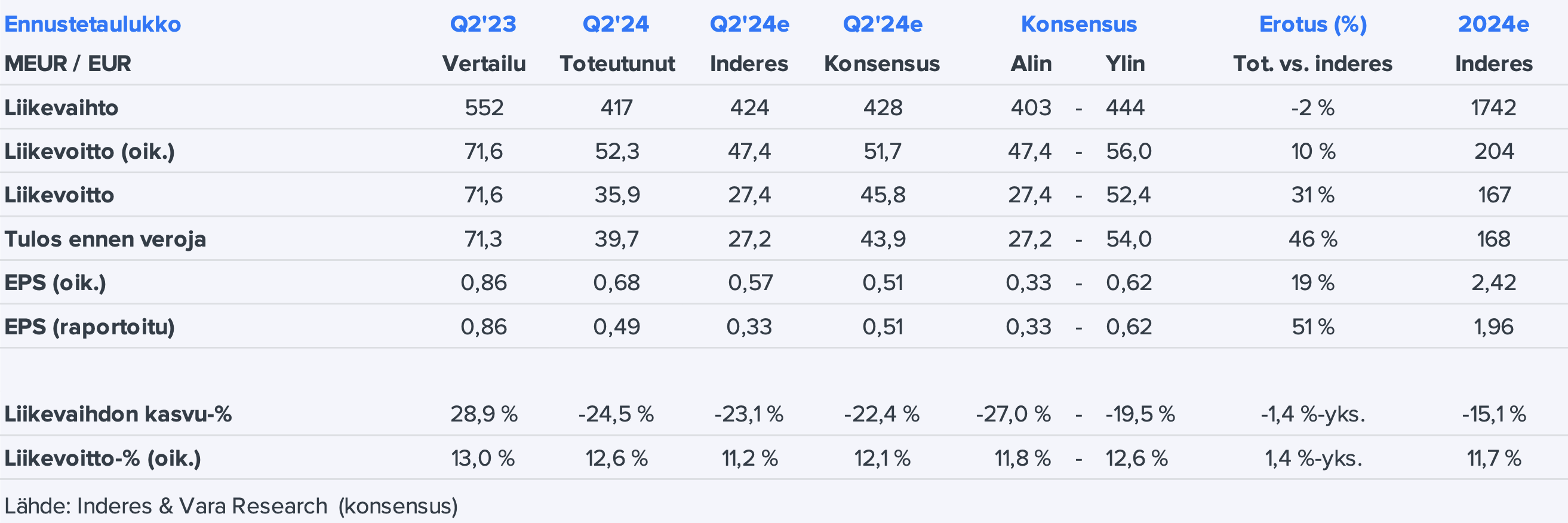Image resolution: width=1568 pixels, height=523 pixels.
Task: Click the Ennustetaulukko table title
Action: click(93, 24)
